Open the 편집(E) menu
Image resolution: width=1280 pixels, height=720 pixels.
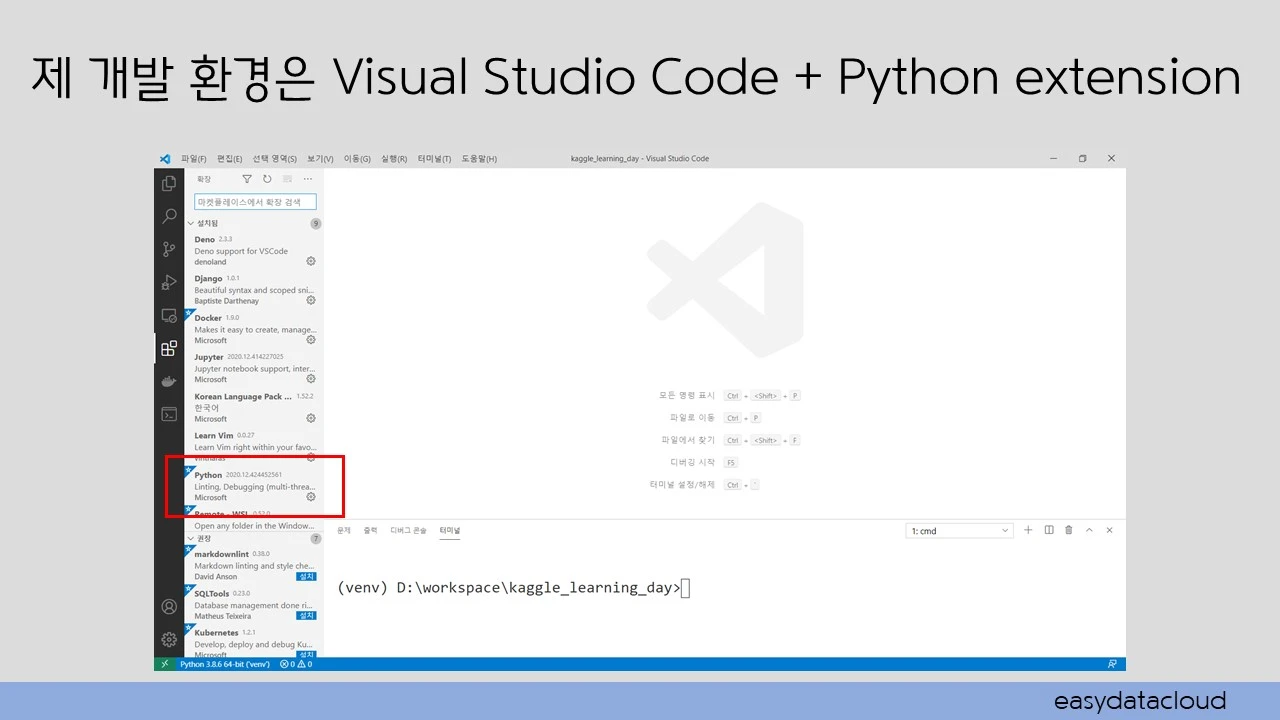230,158
